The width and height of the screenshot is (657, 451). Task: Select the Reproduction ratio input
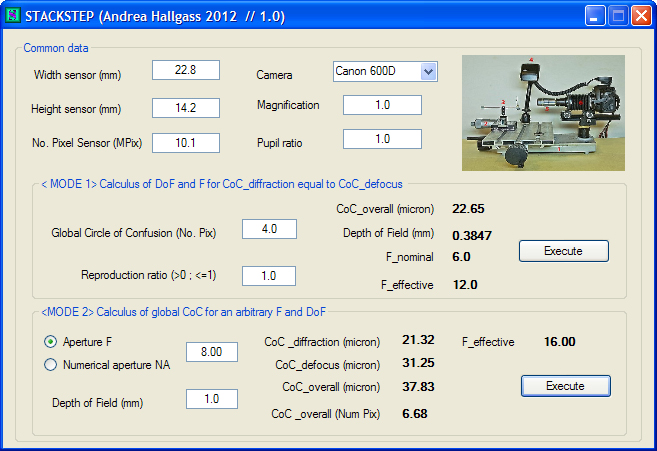[269, 276]
